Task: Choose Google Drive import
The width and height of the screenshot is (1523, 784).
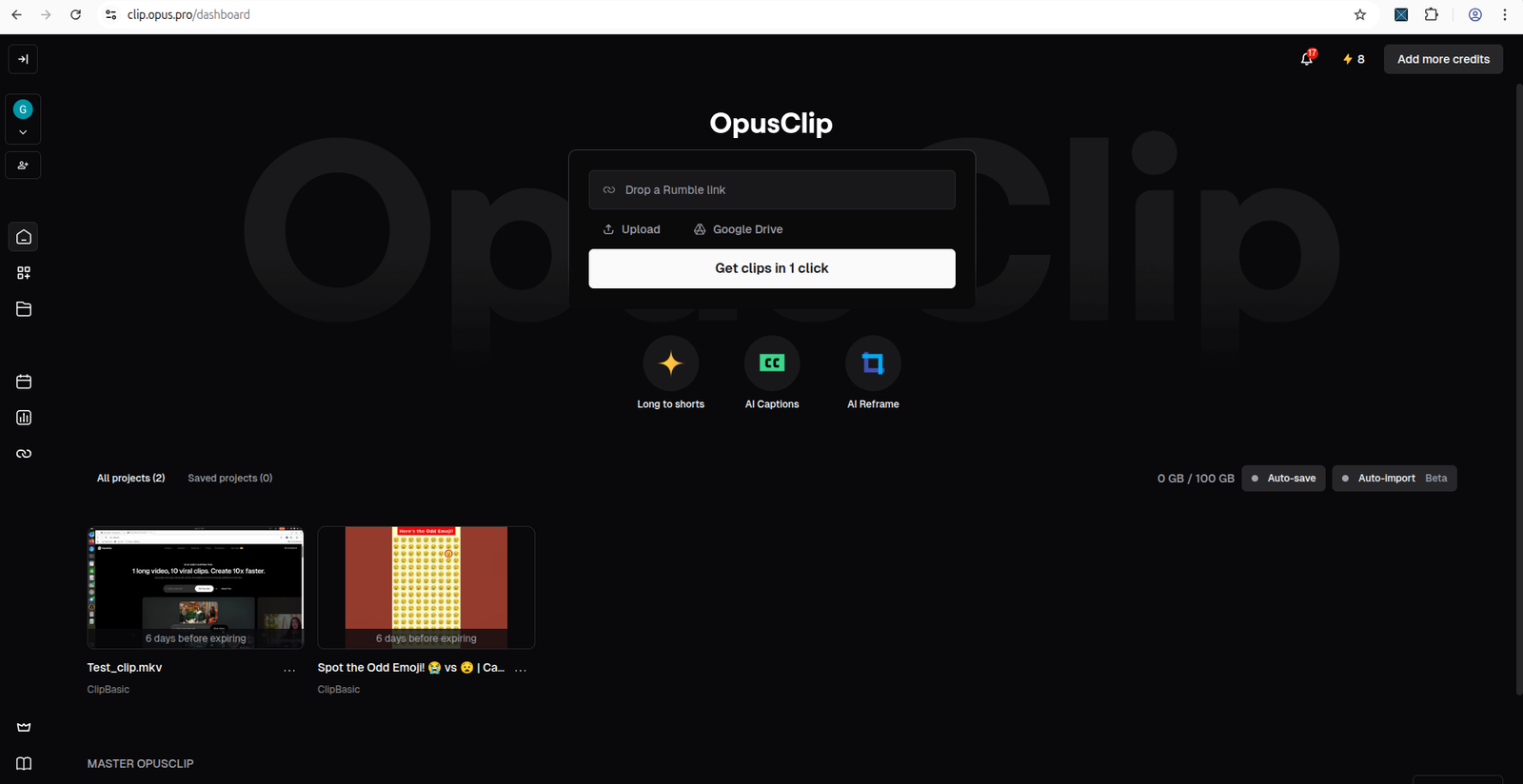Action: [738, 229]
